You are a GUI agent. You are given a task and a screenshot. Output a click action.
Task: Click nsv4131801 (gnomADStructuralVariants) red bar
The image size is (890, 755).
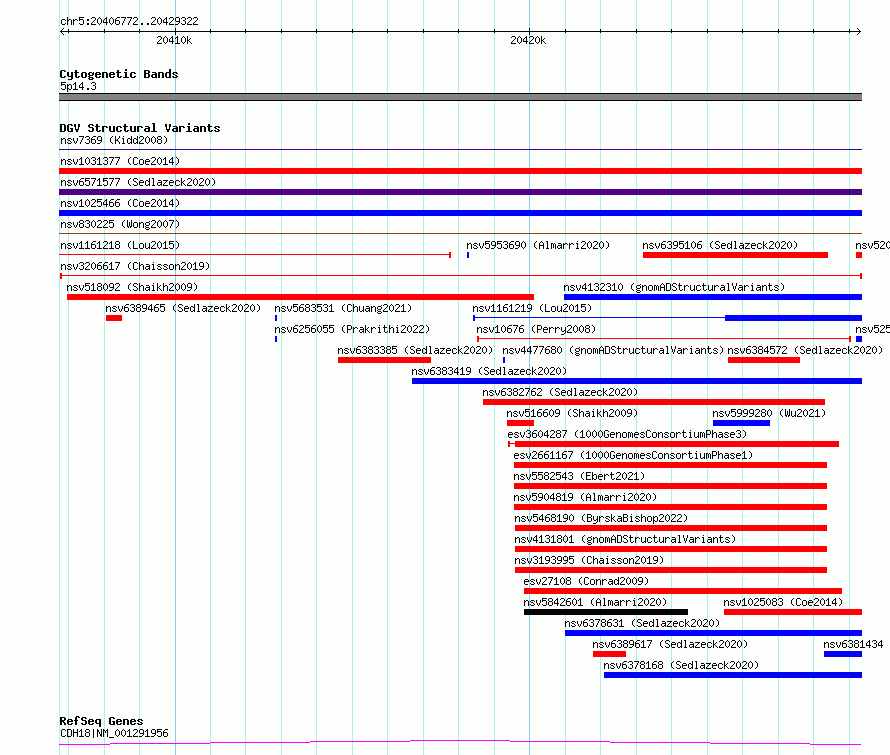[671, 549]
